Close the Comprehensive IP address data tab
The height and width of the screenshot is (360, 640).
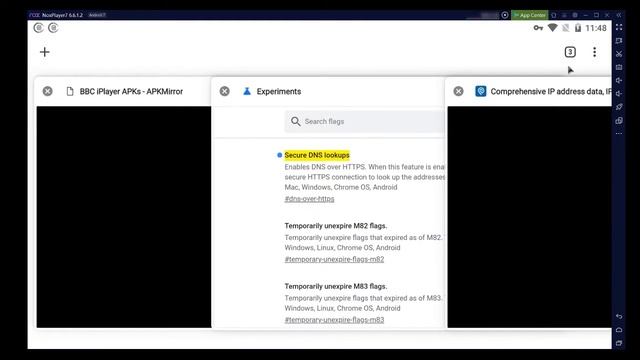pyautogui.click(x=458, y=91)
